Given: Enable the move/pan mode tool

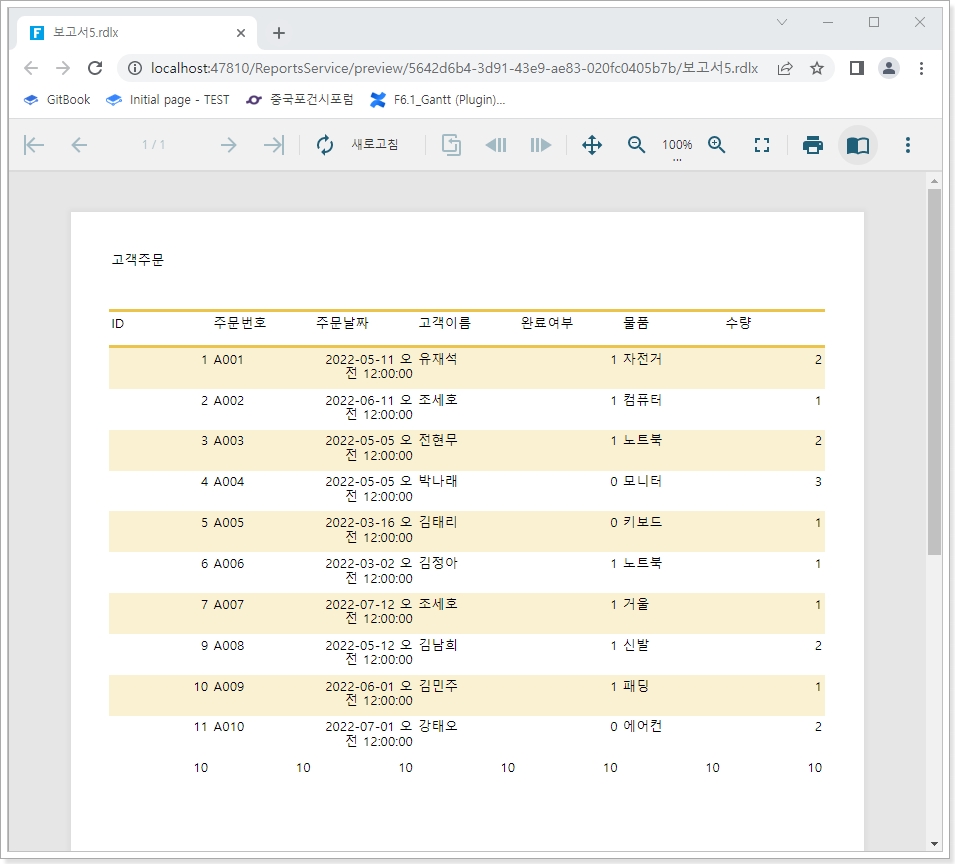Looking at the screenshot, I should pyautogui.click(x=592, y=145).
